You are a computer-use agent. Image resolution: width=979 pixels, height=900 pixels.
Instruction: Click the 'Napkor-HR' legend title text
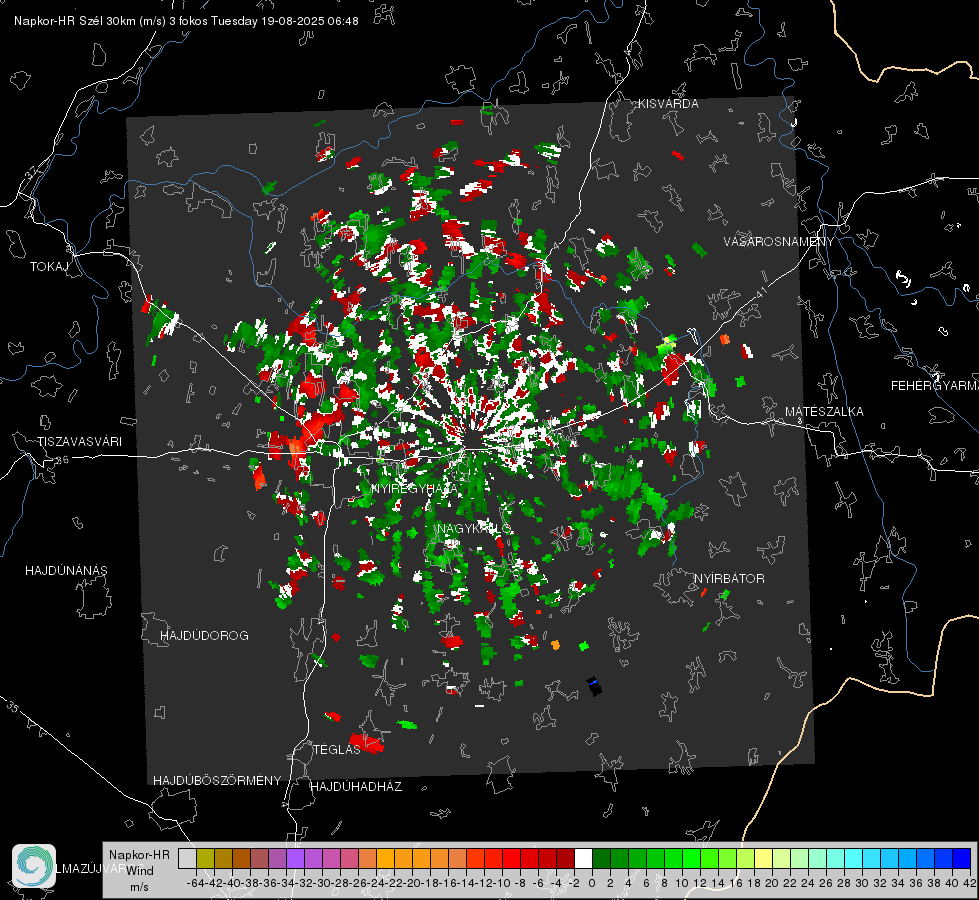click(139, 855)
